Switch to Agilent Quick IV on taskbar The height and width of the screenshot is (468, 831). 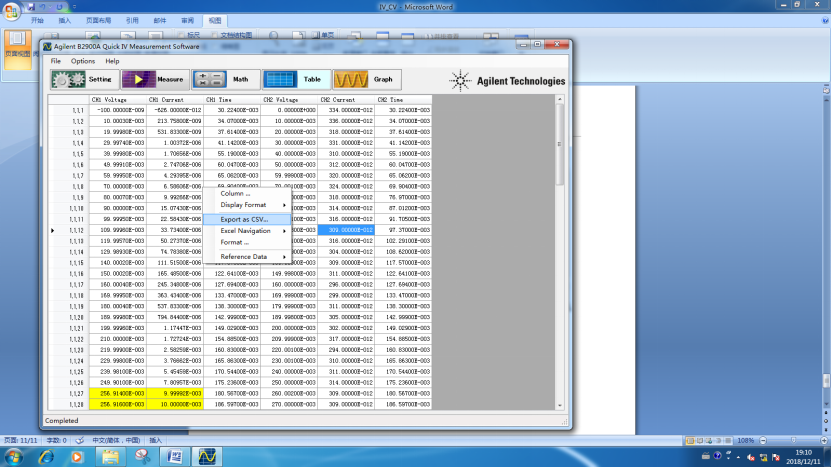tap(207, 456)
